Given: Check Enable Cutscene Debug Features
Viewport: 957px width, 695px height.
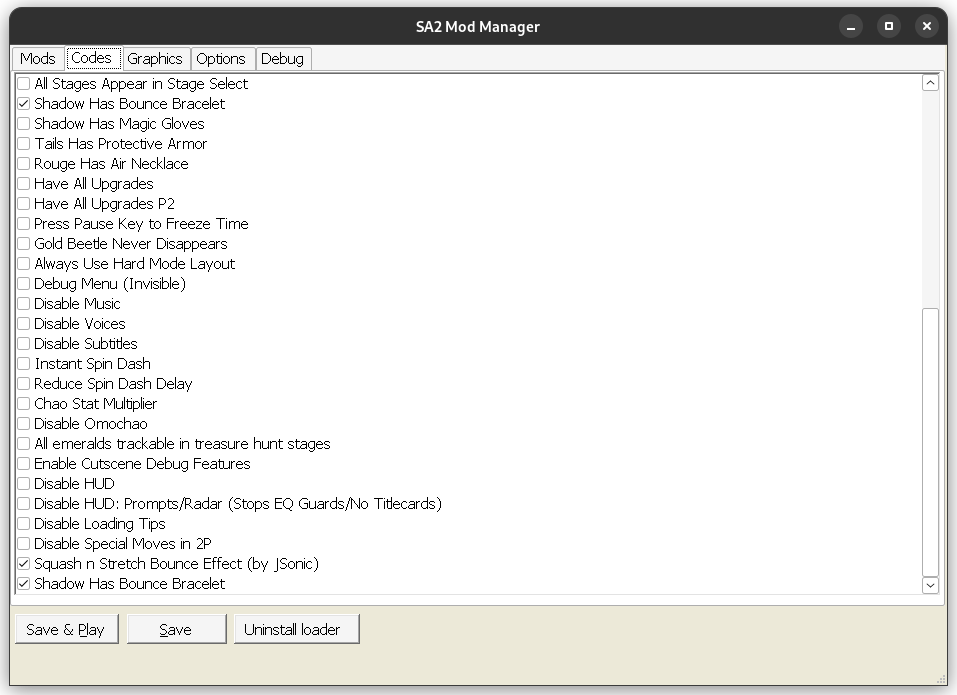Looking at the screenshot, I should pos(24,464).
